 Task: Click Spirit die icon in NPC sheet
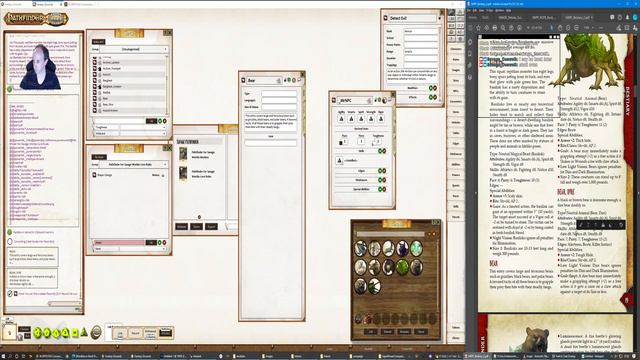361,119
